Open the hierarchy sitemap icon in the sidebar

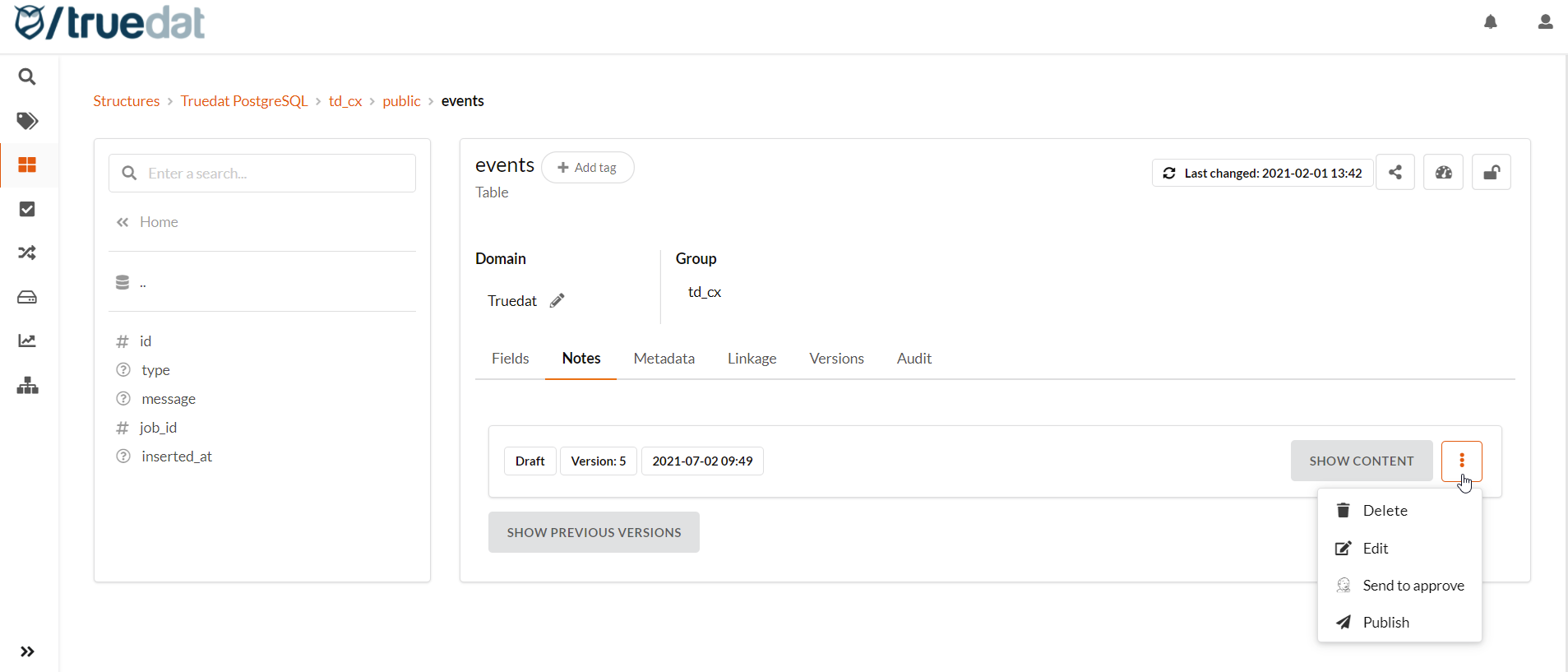click(x=27, y=386)
